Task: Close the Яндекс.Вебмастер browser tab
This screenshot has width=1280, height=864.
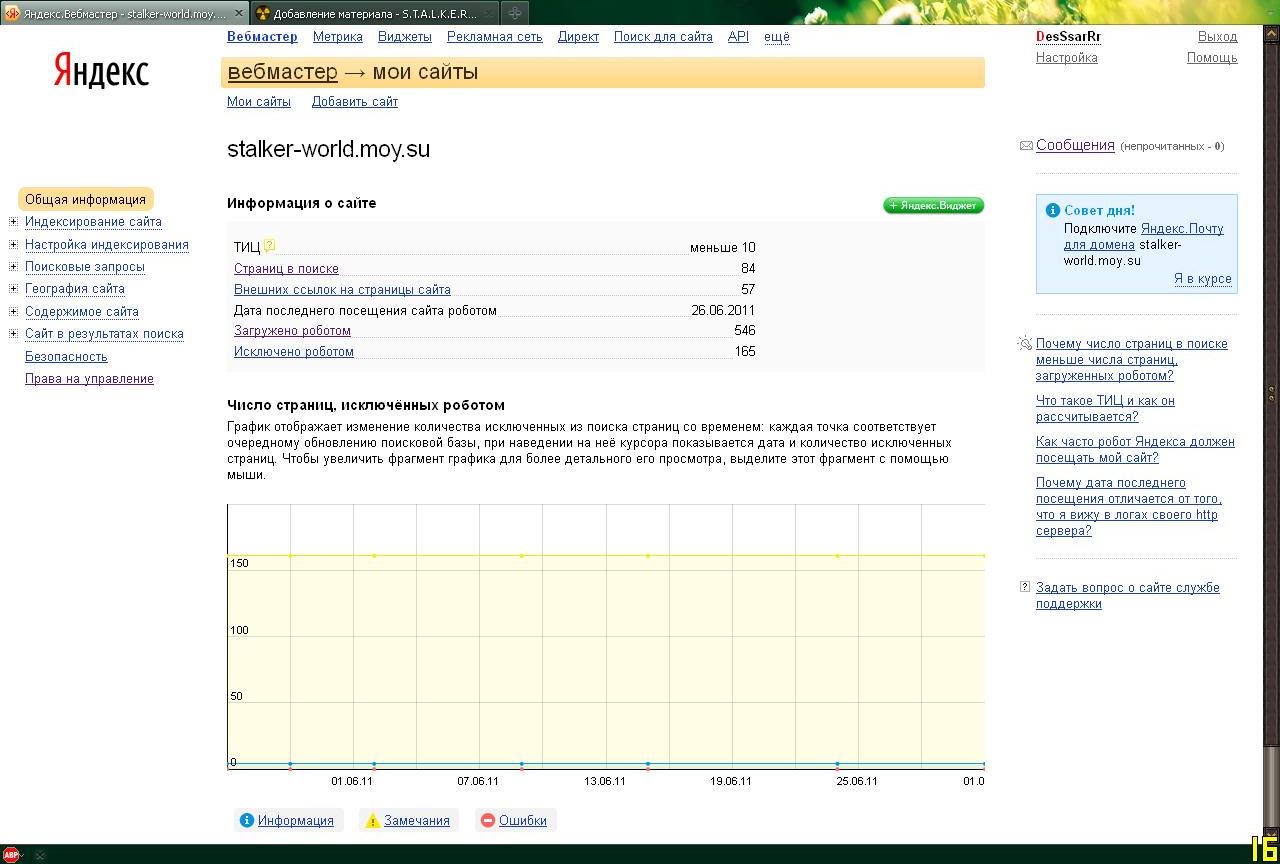Action: [x=239, y=14]
